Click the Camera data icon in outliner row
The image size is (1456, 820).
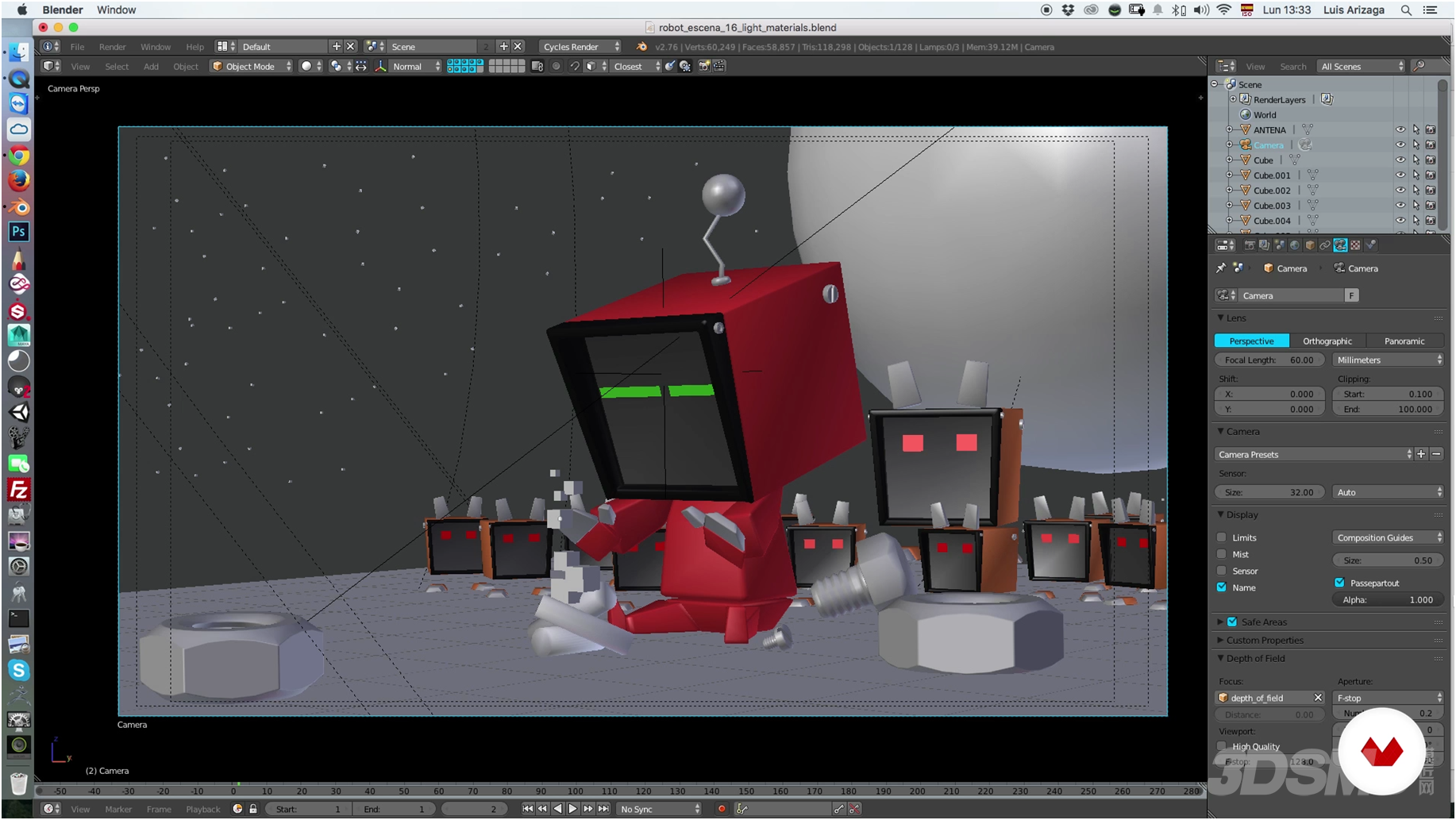pyautogui.click(x=1305, y=144)
